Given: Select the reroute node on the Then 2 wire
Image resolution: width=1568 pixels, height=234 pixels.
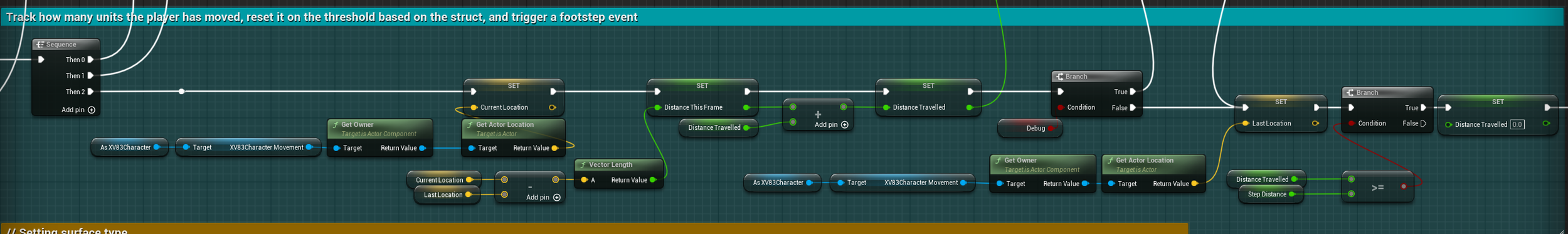Looking at the screenshot, I should click(182, 92).
